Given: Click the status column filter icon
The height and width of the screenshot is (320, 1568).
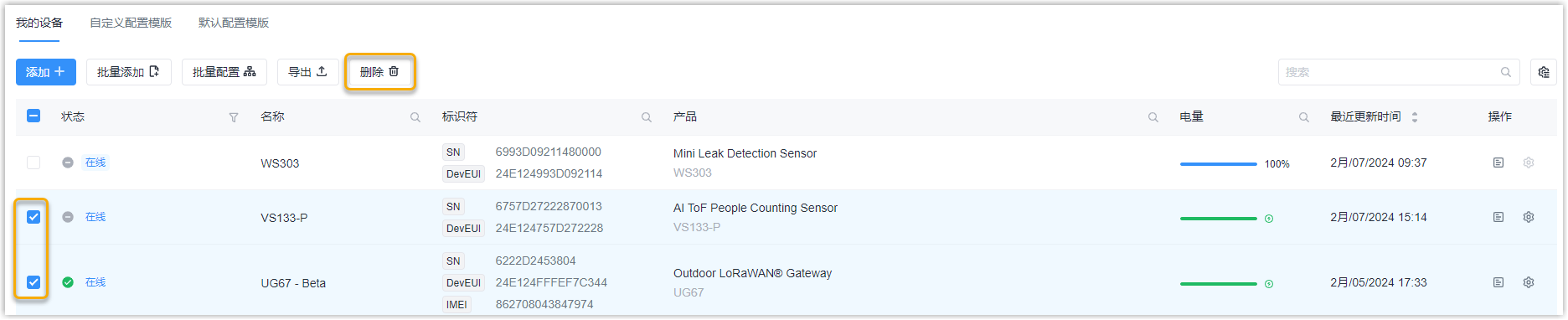Looking at the screenshot, I should [234, 117].
